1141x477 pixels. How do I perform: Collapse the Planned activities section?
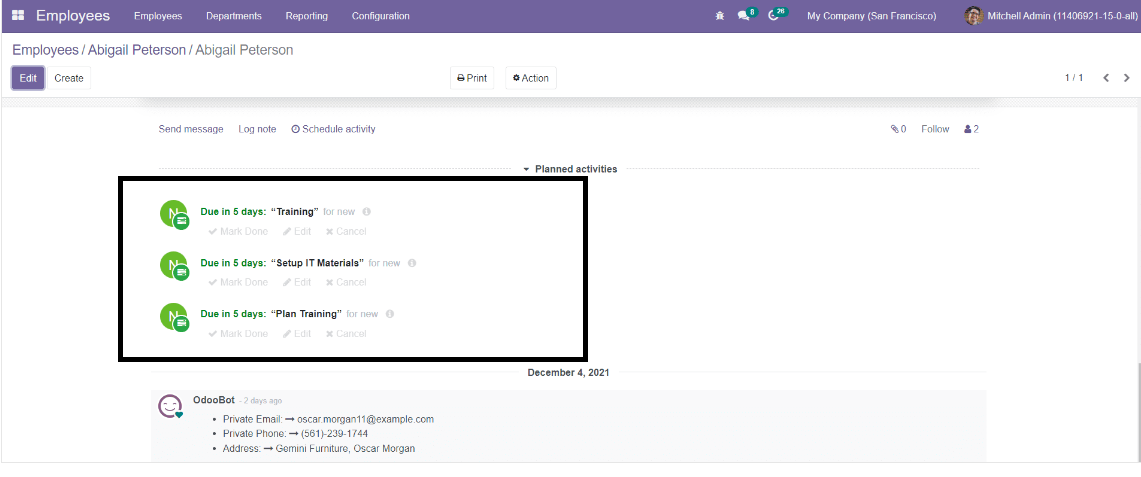570,169
